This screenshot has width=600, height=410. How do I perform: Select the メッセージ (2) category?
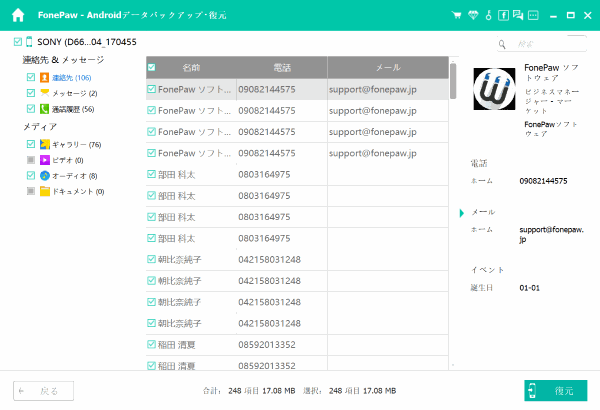tap(75, 93)
